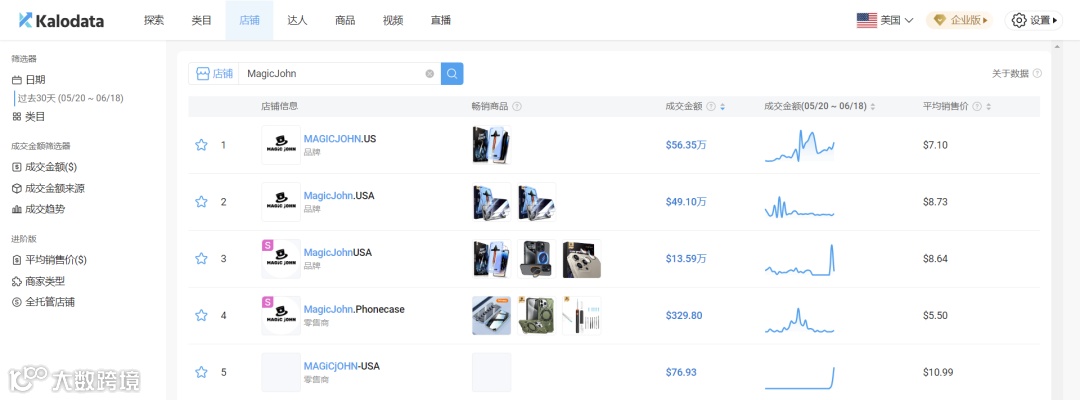The width and height of the screenshot is (1080, 400).
Task: Click the $56.35万 revenue value
Action: pos(686,145)
